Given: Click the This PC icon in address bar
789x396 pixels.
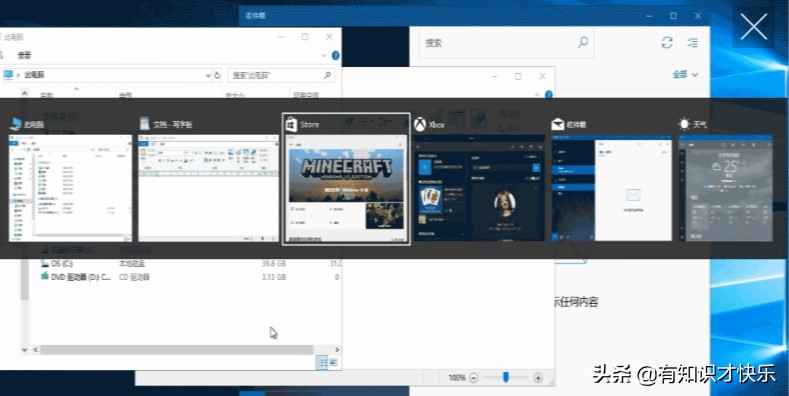Looking at the screenshot, I should [x=8, y=75].
